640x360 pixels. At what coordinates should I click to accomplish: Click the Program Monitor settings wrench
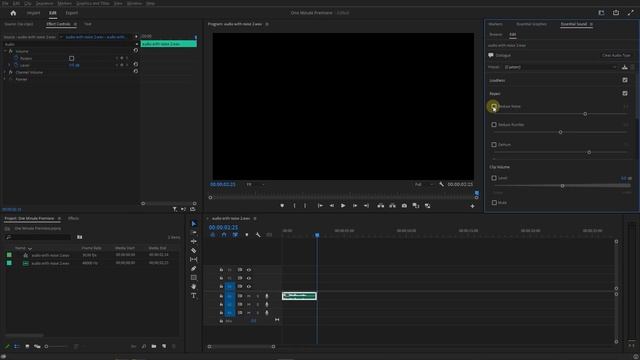(441, 184)
